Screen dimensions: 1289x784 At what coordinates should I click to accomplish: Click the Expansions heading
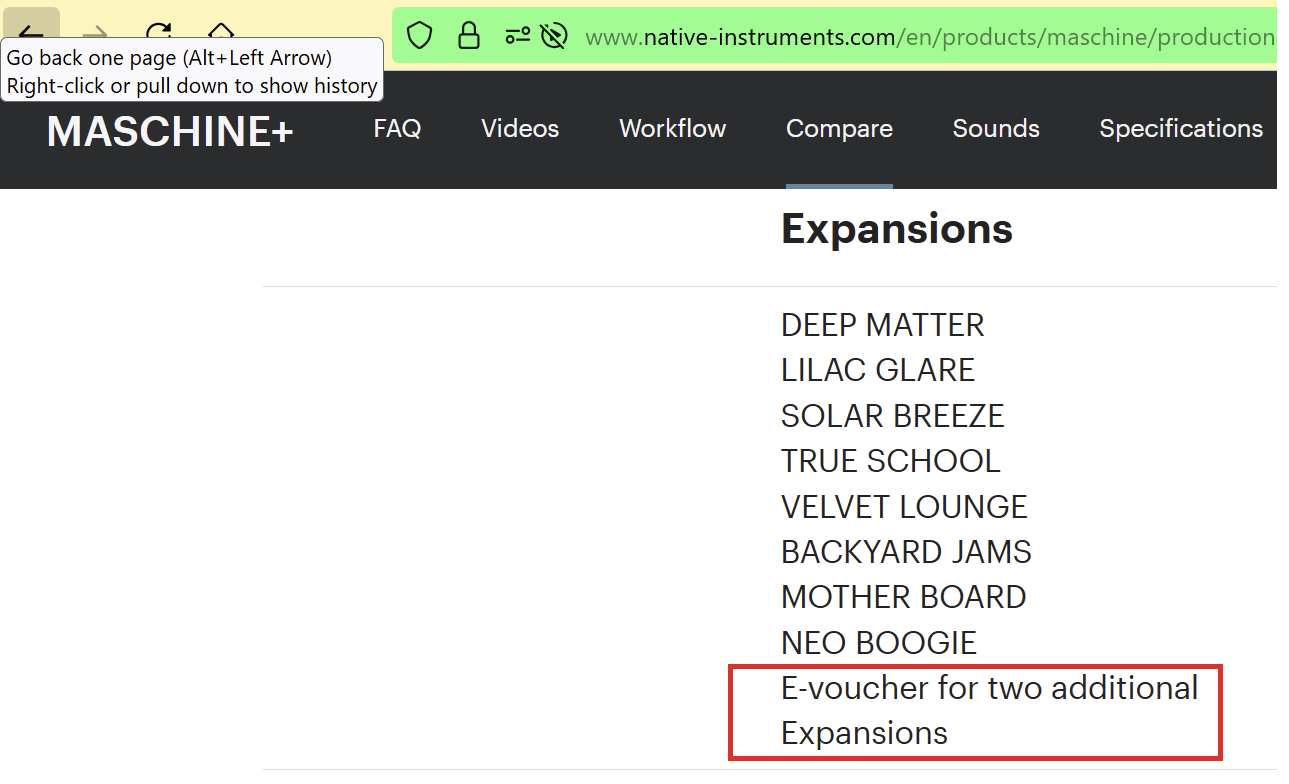897,229
